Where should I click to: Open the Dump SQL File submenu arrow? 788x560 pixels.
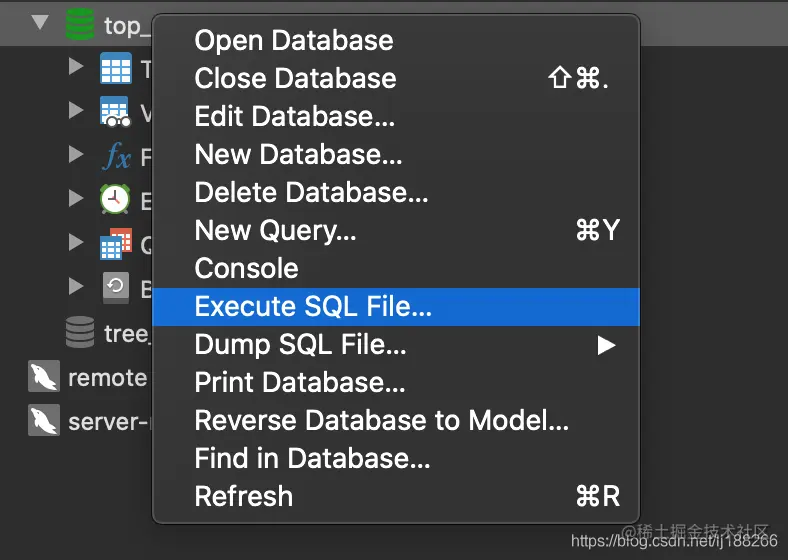tap(606, 345)
